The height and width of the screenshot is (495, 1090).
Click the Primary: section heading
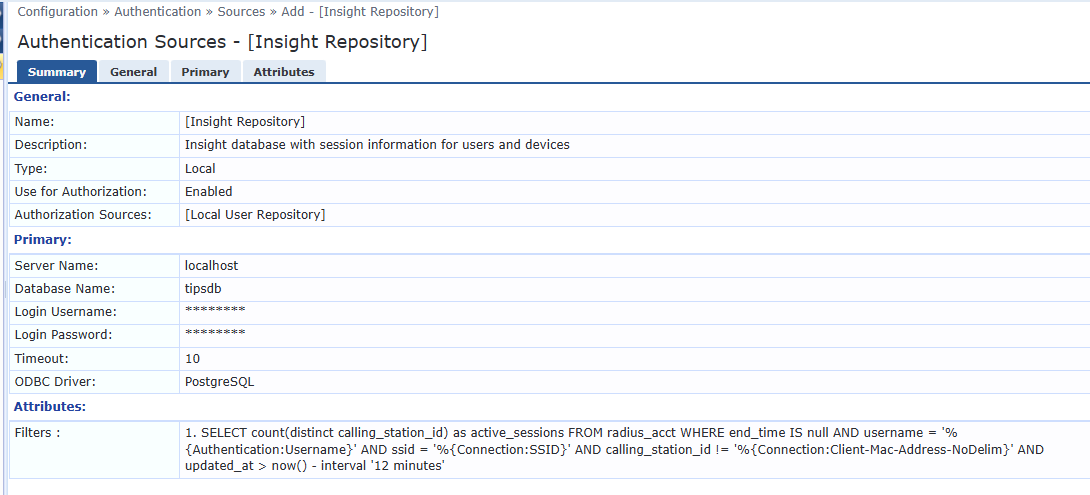click(43, 240)
